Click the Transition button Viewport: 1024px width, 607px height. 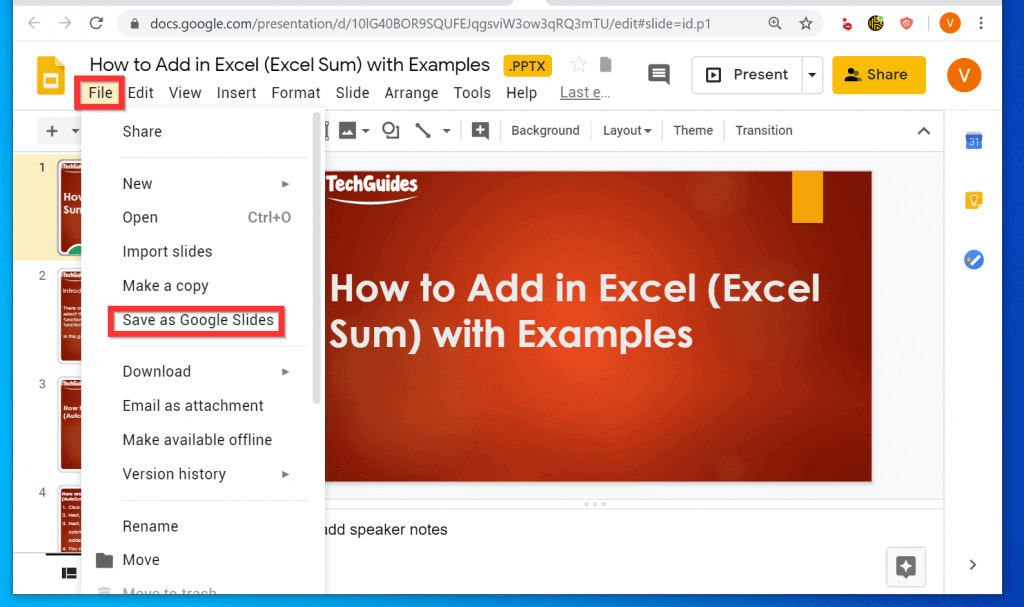763,131
